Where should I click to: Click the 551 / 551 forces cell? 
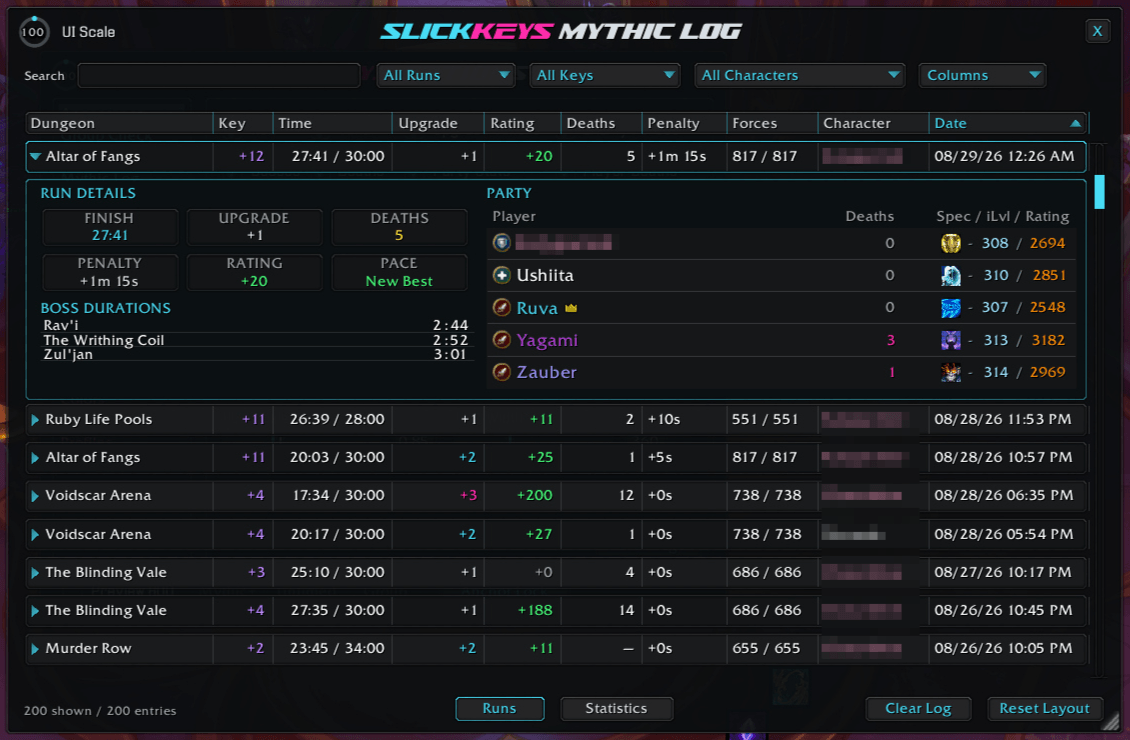pos(765,419)
